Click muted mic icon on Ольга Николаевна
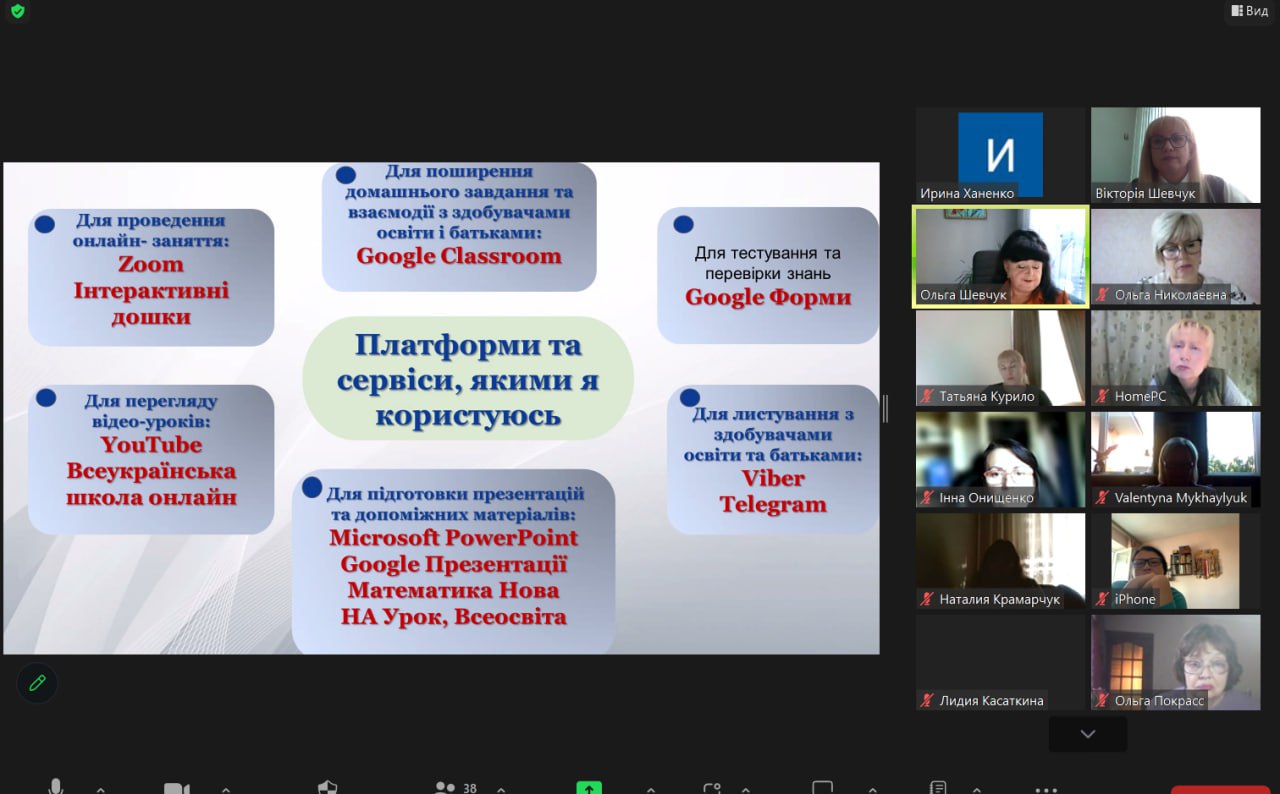This screenshot has height=794, width=1280. pos(1103,295)
